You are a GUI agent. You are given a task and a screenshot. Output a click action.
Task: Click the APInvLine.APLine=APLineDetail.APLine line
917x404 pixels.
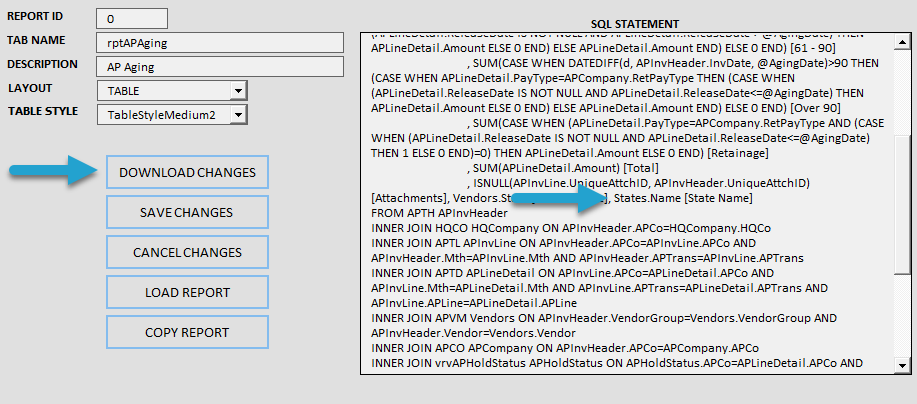[x=474, y=303]
